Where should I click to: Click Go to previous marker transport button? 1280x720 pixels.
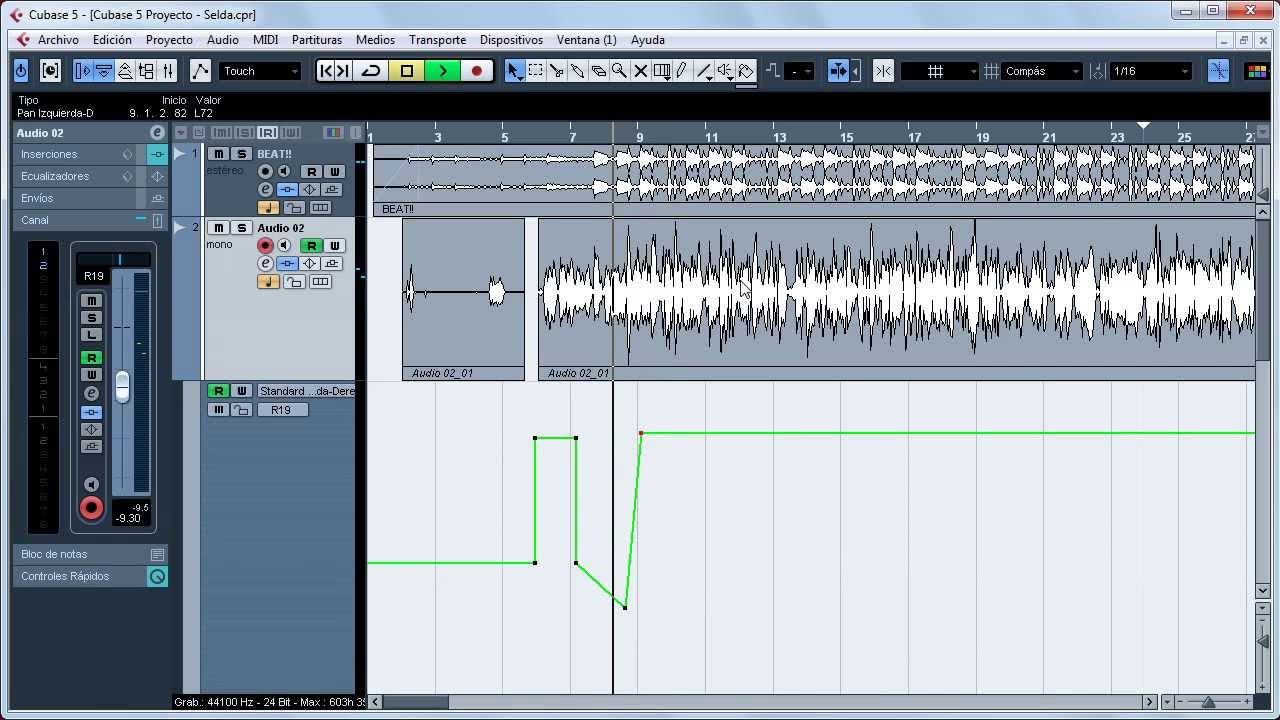pos(326,71)
